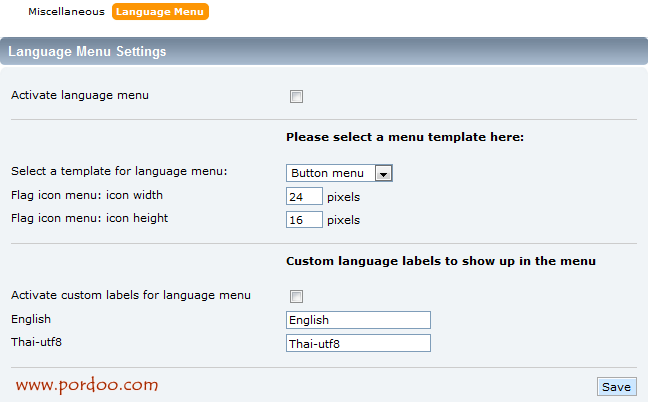Select the orange Language Menu tab

click(160, 12)
